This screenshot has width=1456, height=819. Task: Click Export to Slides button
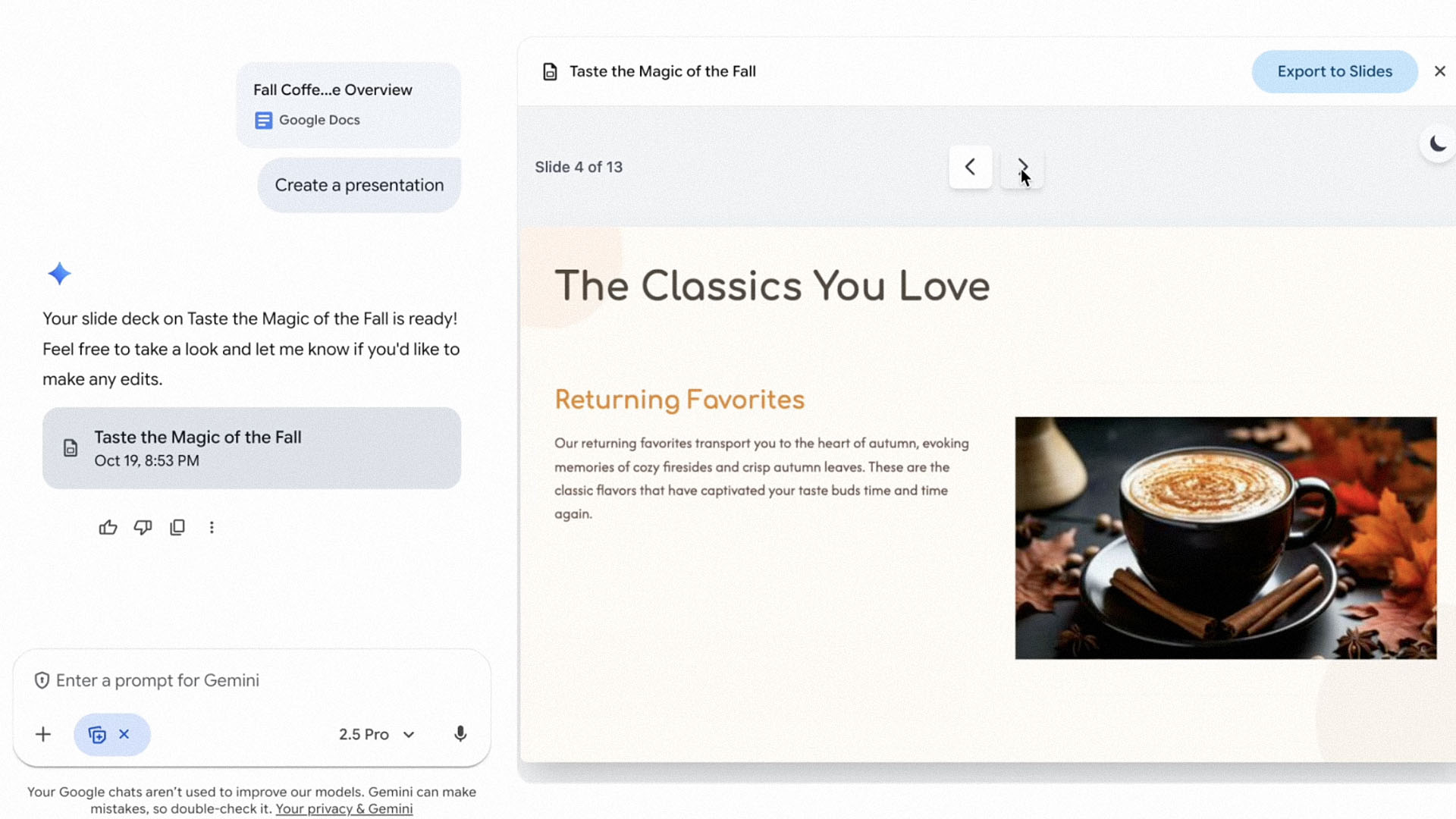(1334, 72)
